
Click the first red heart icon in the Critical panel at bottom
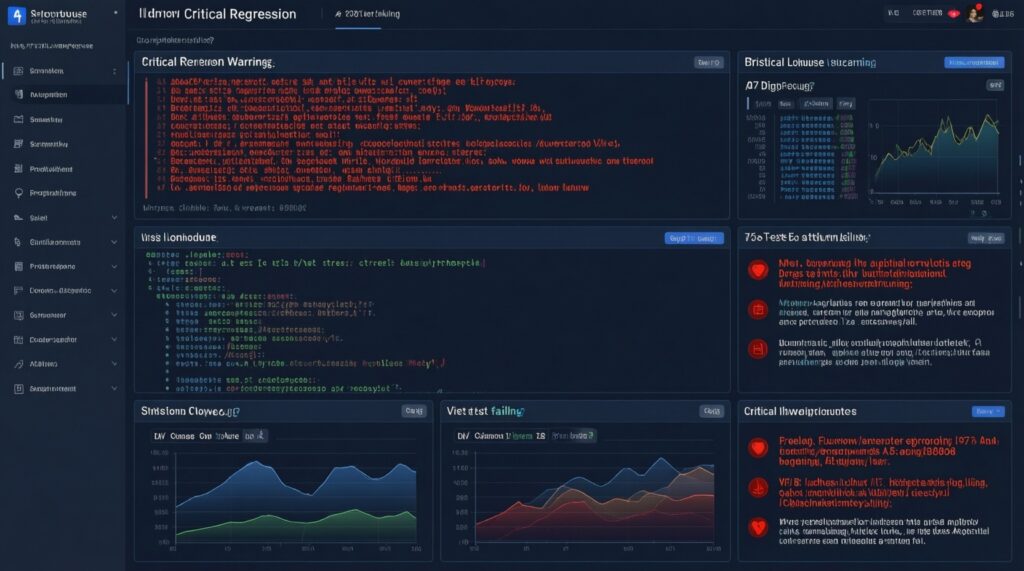coord(758,448)
